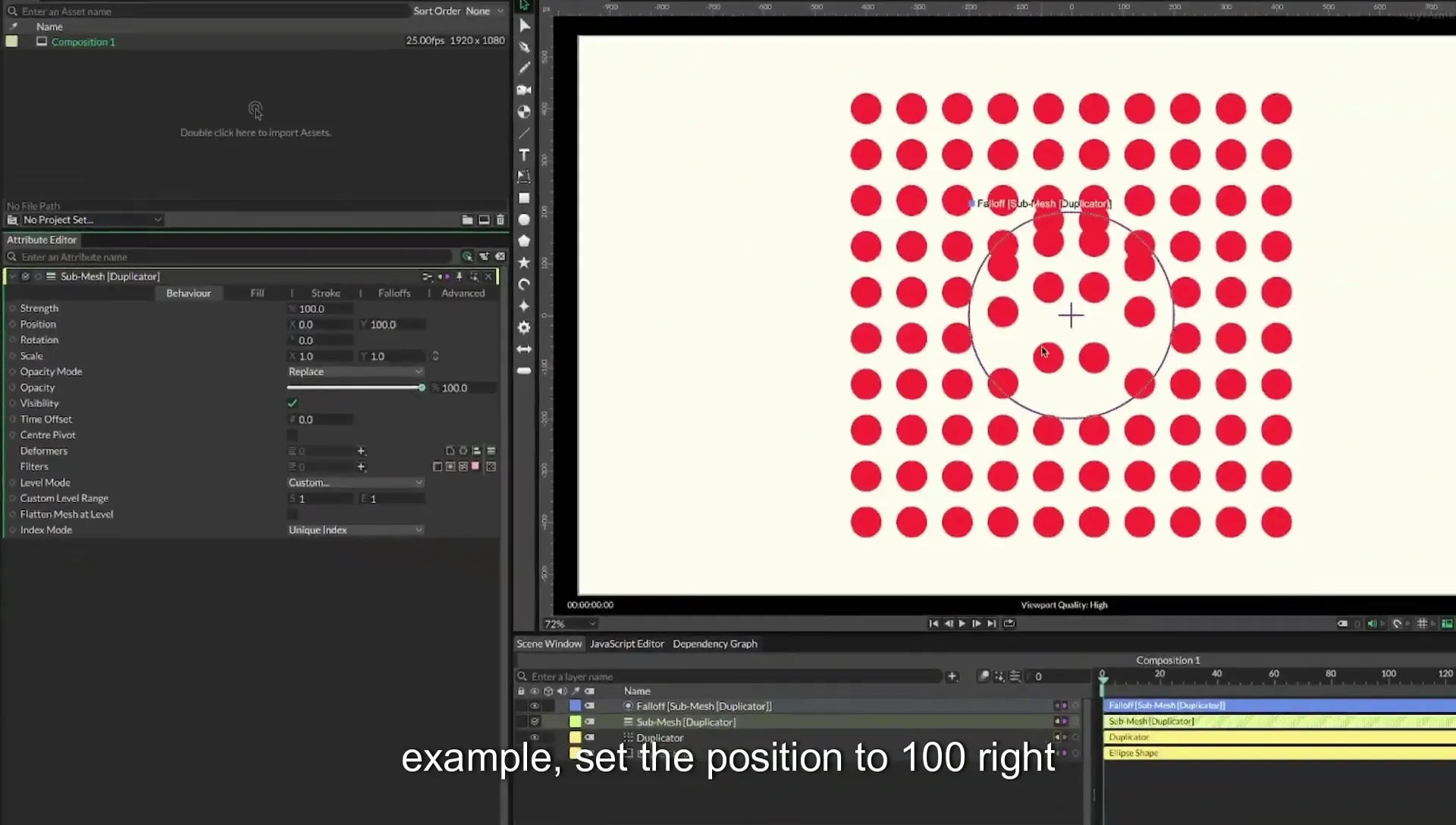The height and width of the screenshot is (825, 1456).
Task: Pin the Sub-Mesh attribute panel
Action: pos(459,277)
